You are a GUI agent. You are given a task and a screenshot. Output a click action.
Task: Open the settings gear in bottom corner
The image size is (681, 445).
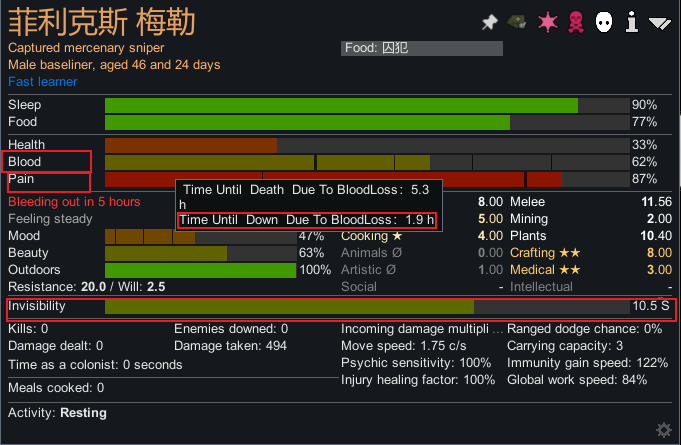point(663,430)
